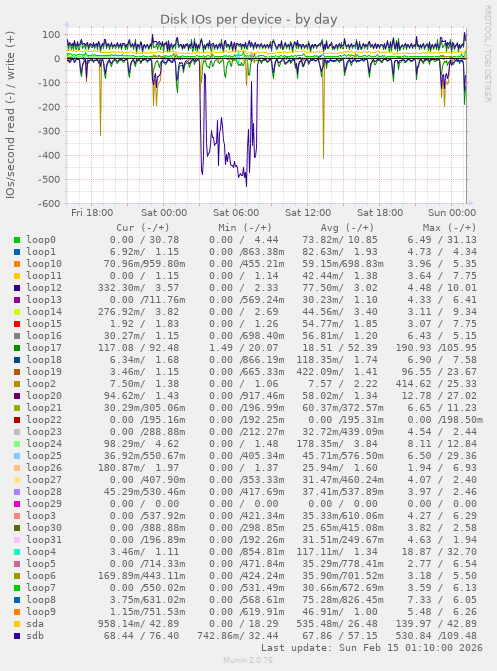Select the loop6 legend label
The image size is (497, 671).
41,575
